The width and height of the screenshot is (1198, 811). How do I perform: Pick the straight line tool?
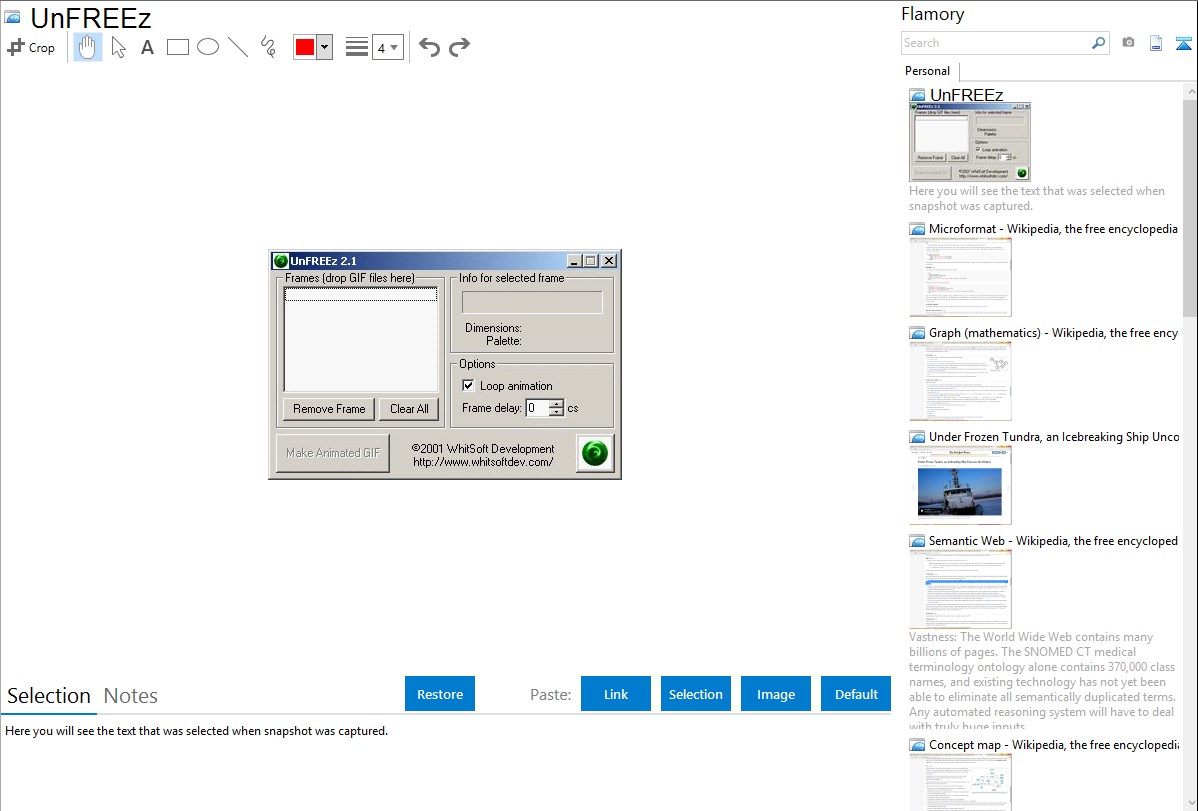238,47
